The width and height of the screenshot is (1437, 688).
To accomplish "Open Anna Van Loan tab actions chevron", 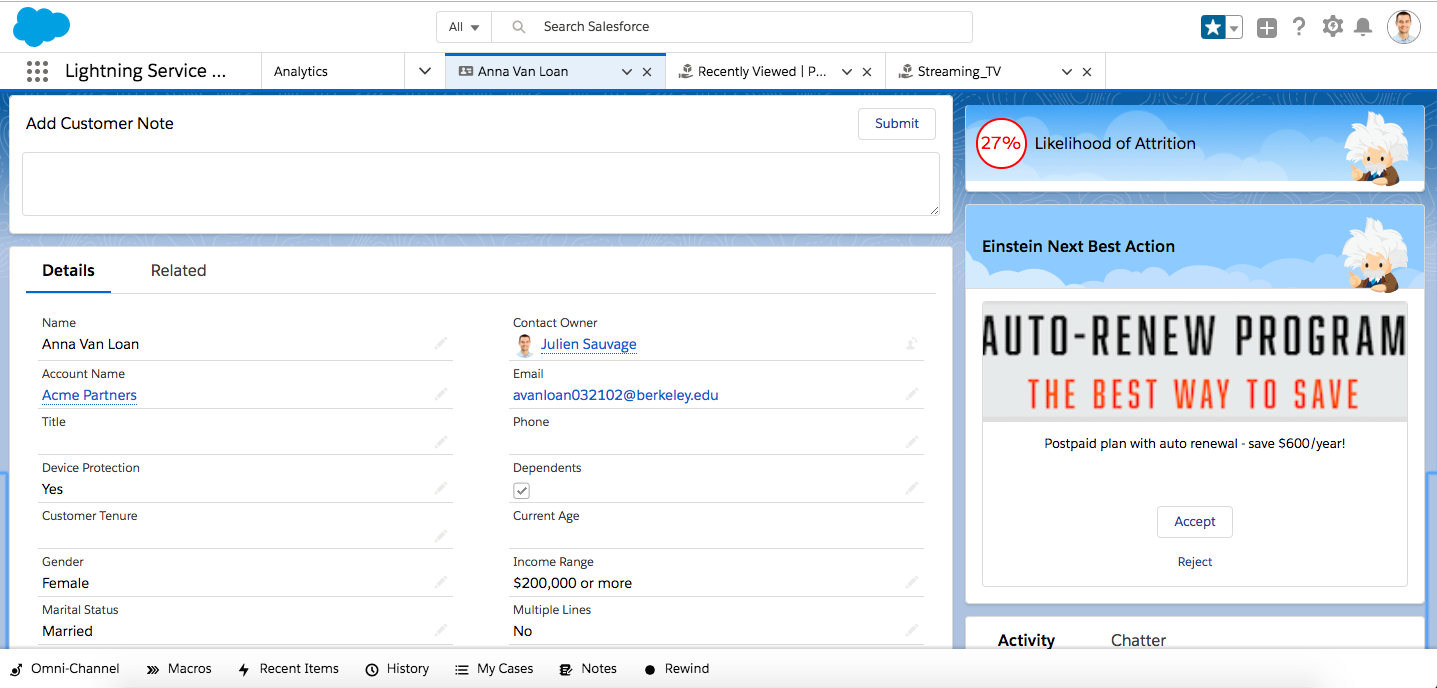I will point(627,72).
